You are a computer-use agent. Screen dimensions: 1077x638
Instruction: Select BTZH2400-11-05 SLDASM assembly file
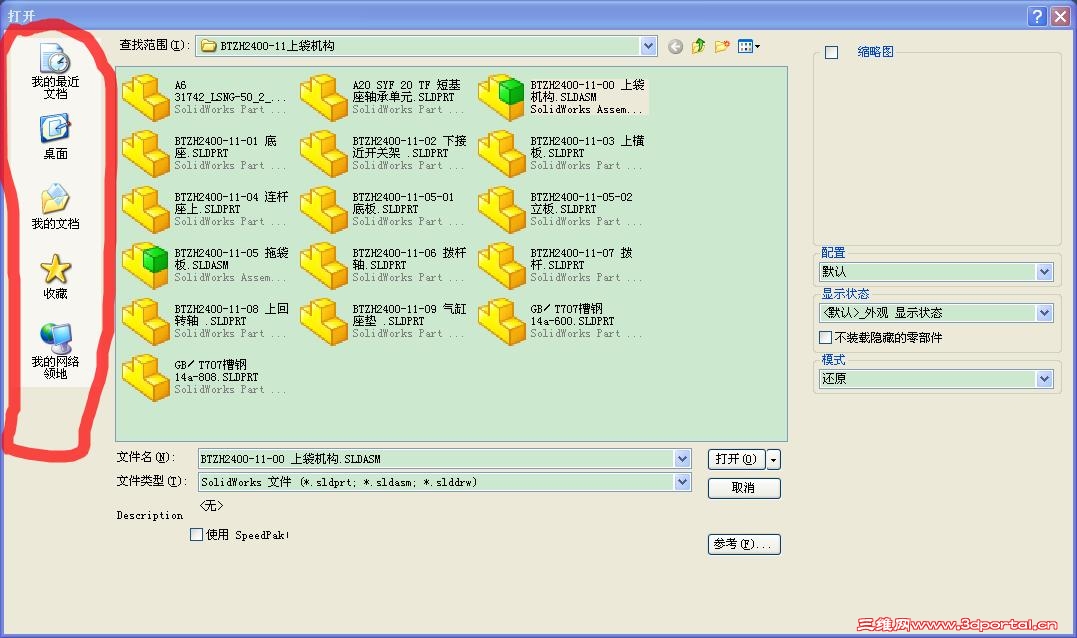205,265
